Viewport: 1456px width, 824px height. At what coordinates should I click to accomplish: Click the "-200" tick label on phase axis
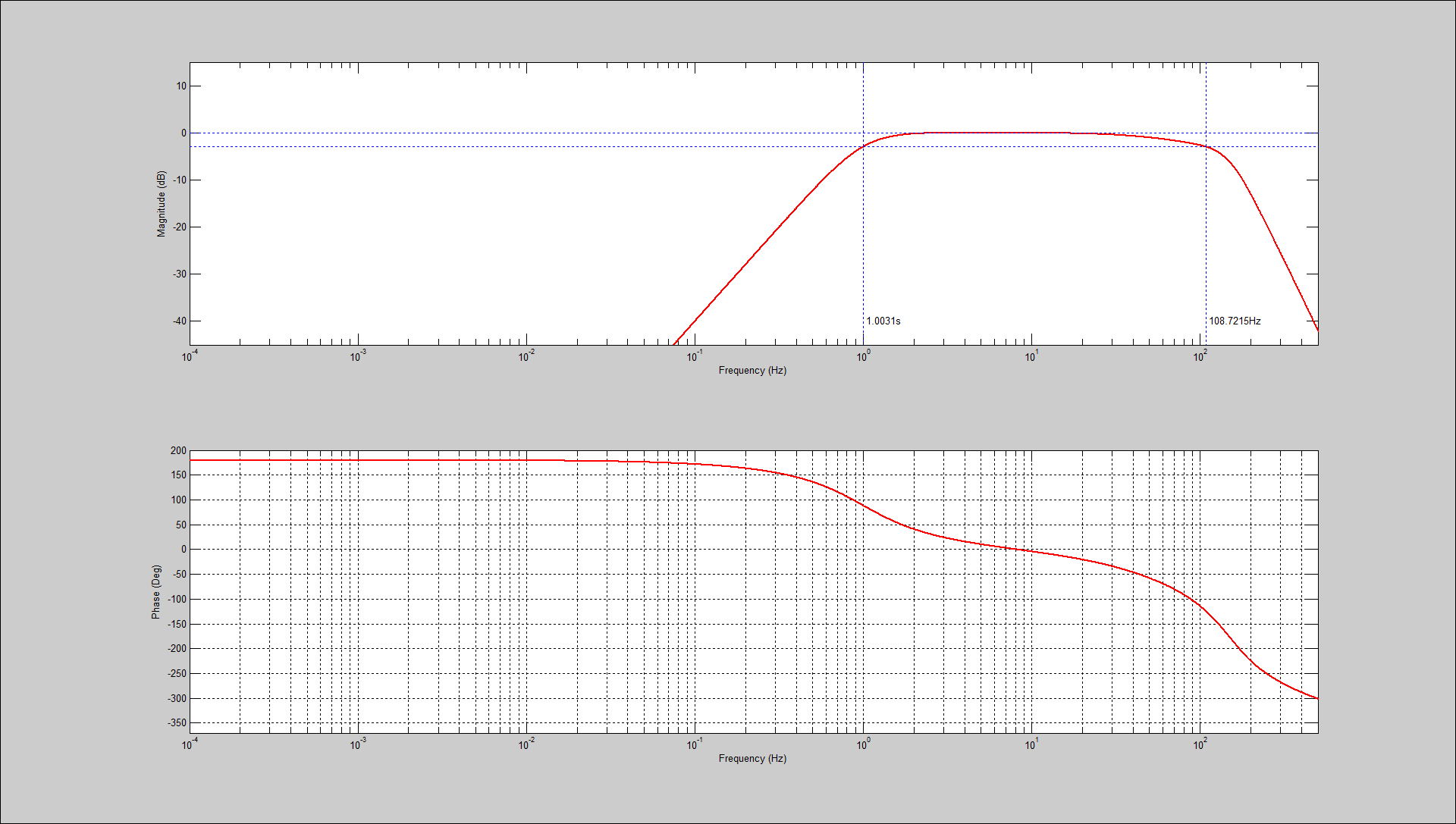[x=177, y=649]
